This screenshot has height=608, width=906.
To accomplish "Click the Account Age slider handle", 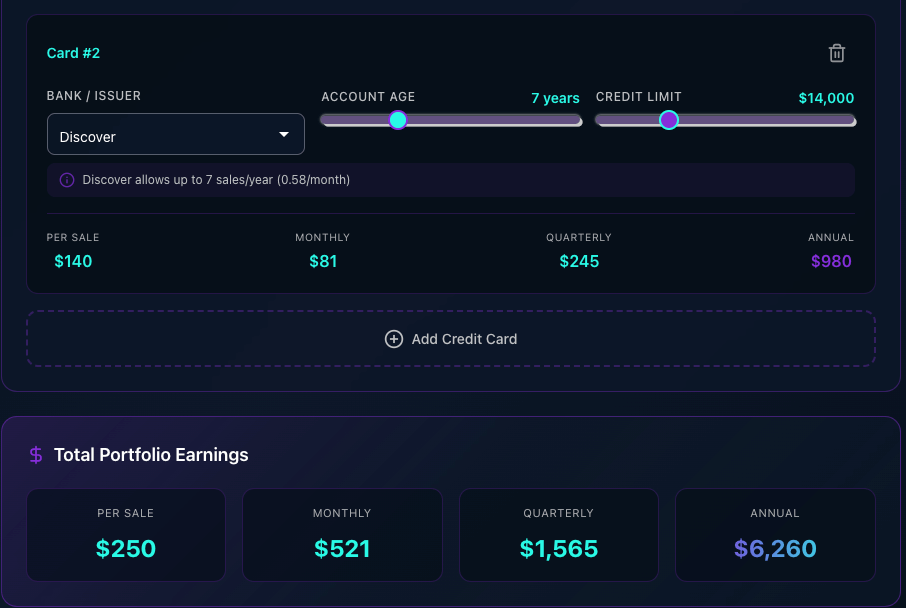I will 398,120.
